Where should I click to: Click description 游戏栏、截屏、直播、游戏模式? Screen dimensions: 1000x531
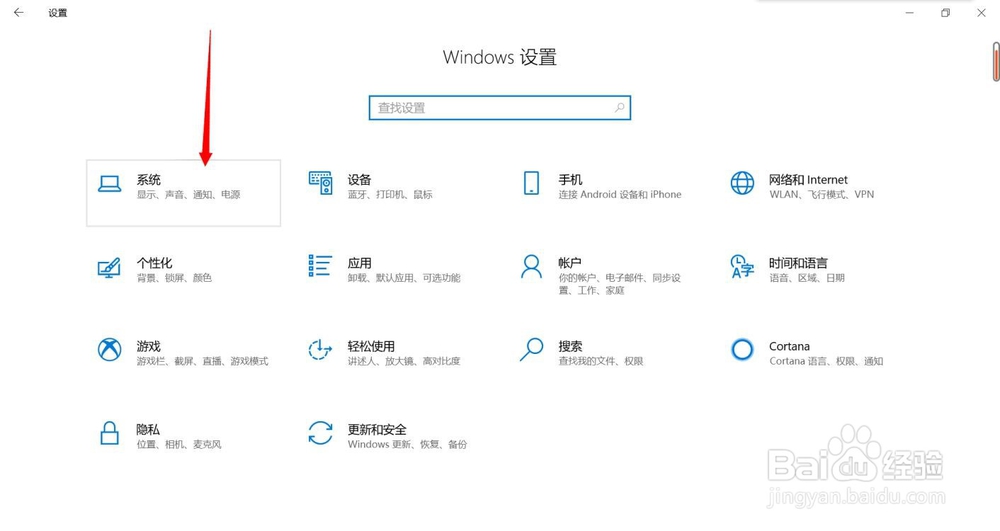tap(202, 361)
